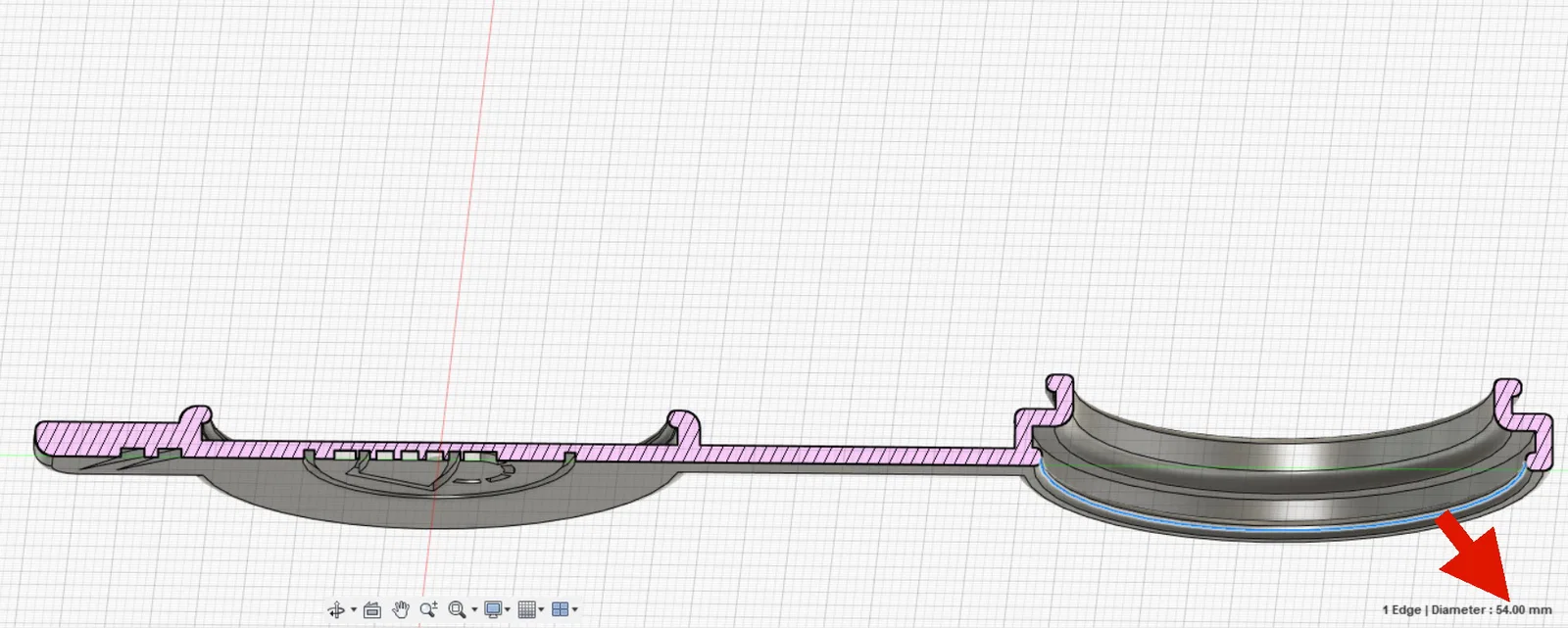
Task: Choose the Zoom plus/minus magnifier tool
Action: point(428,609)
